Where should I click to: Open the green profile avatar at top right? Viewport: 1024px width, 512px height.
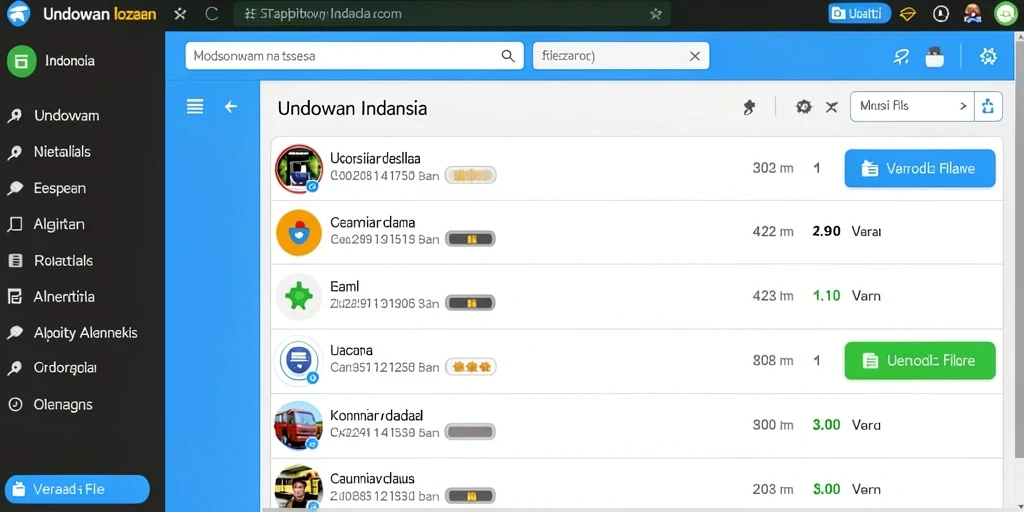click(x=1006, y=14)
